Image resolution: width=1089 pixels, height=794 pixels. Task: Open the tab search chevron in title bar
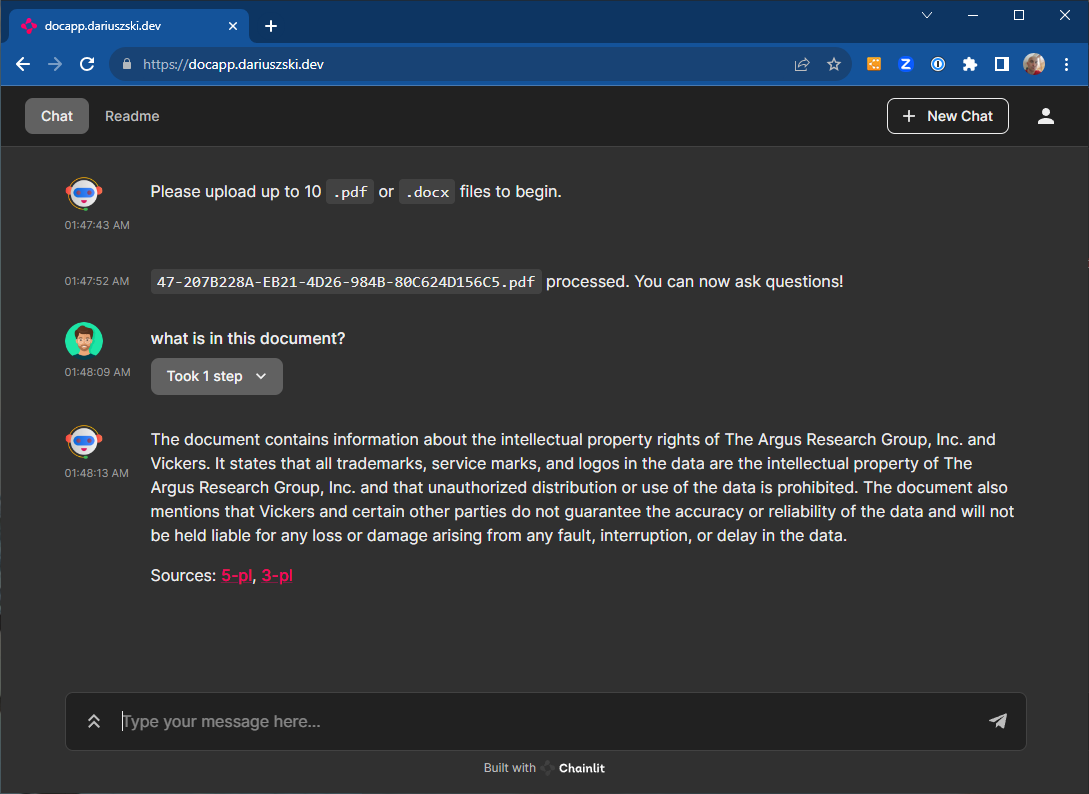click(927, 15)
